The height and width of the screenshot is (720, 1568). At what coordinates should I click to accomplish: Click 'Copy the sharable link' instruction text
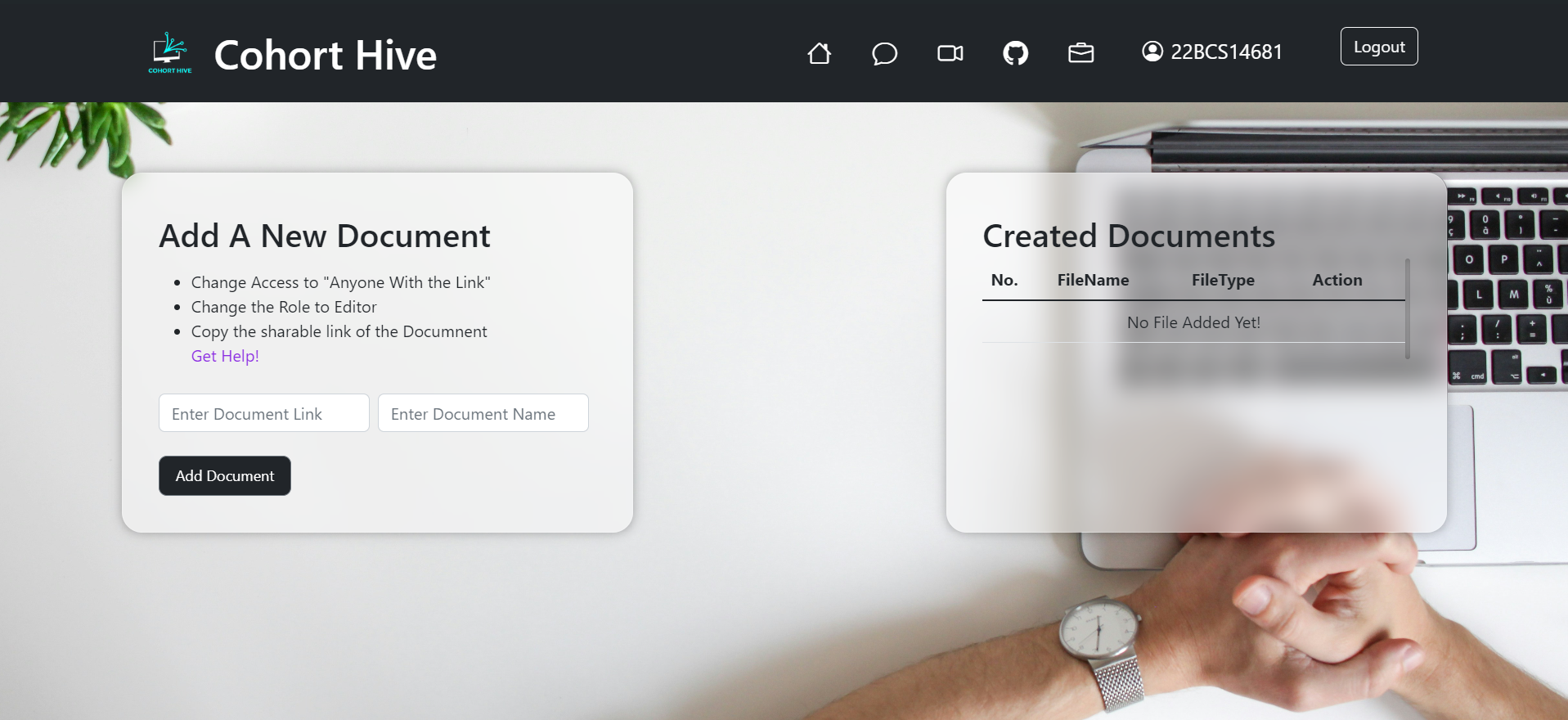coord(339,331)
